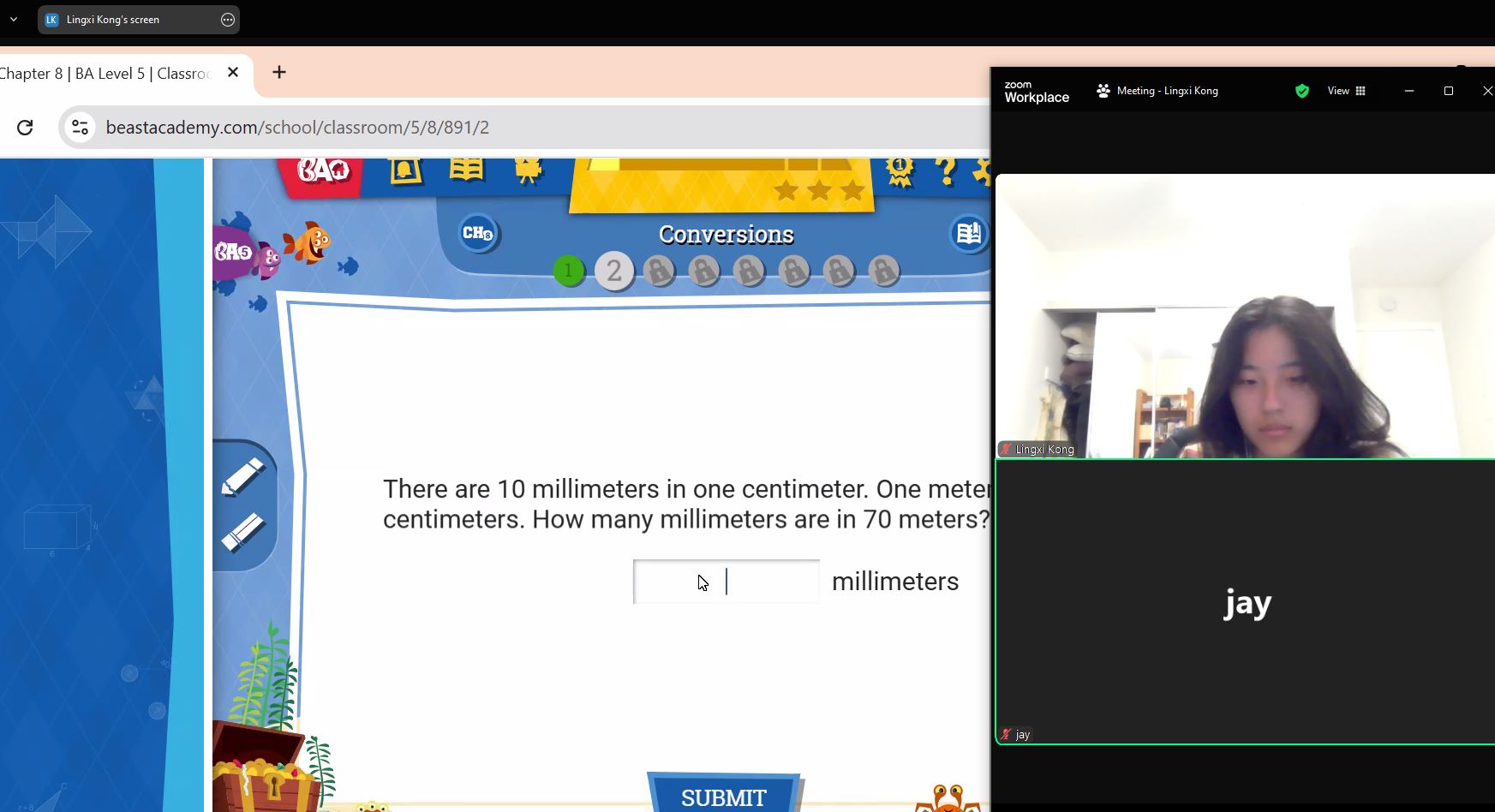
Task: Open the settings gear icon beside help
Action: pos(982,171)
